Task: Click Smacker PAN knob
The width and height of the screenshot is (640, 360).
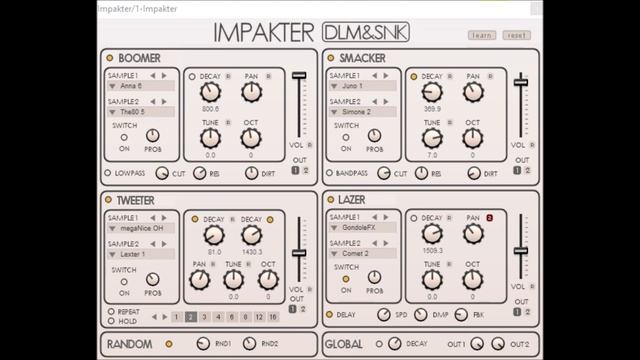Action: click(x=473, y=92)
